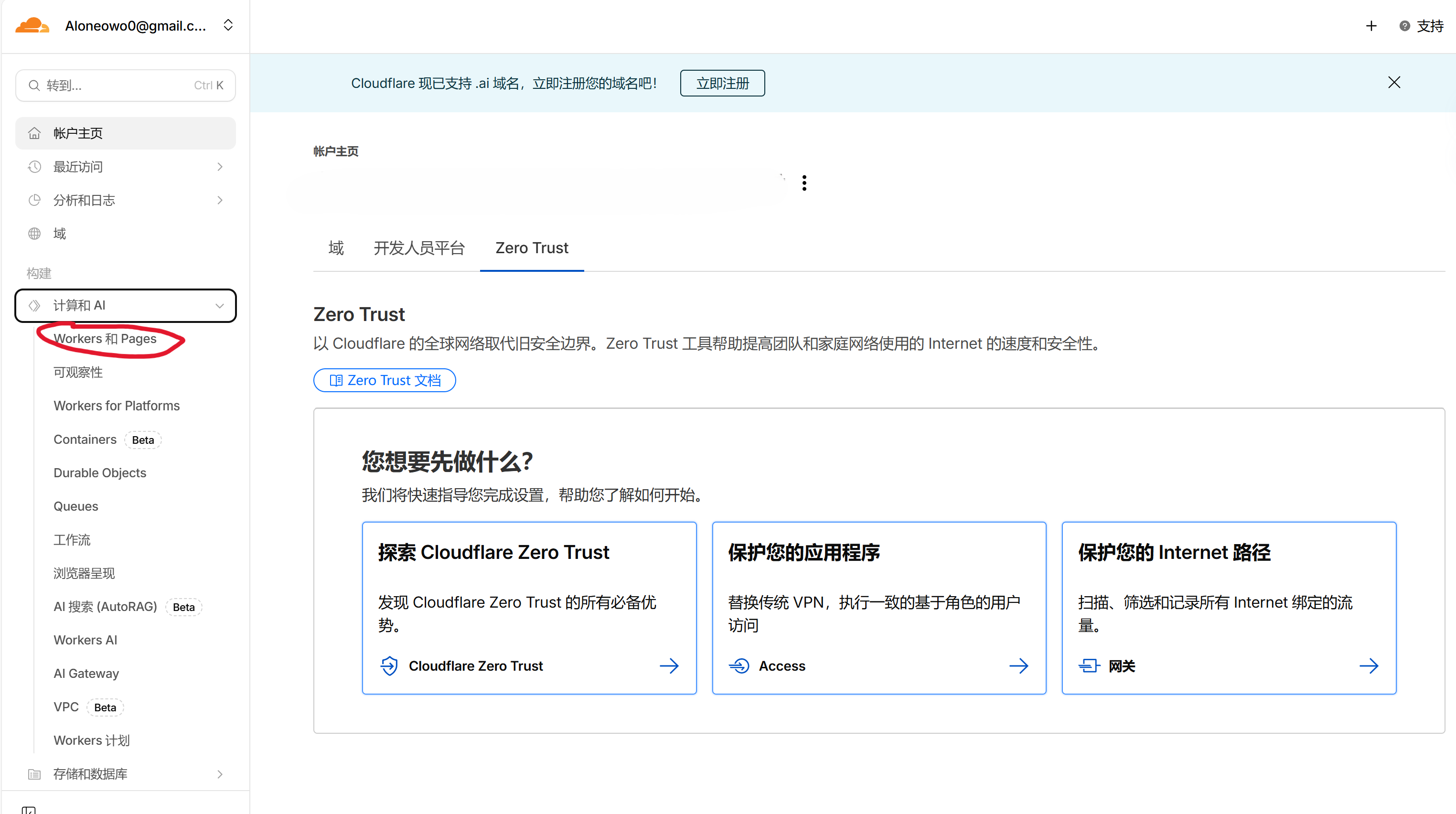This screenshot has width=1456, height=814.
Task: Expand the 分析和日志 chevron
Action: [x=220, y=200]
